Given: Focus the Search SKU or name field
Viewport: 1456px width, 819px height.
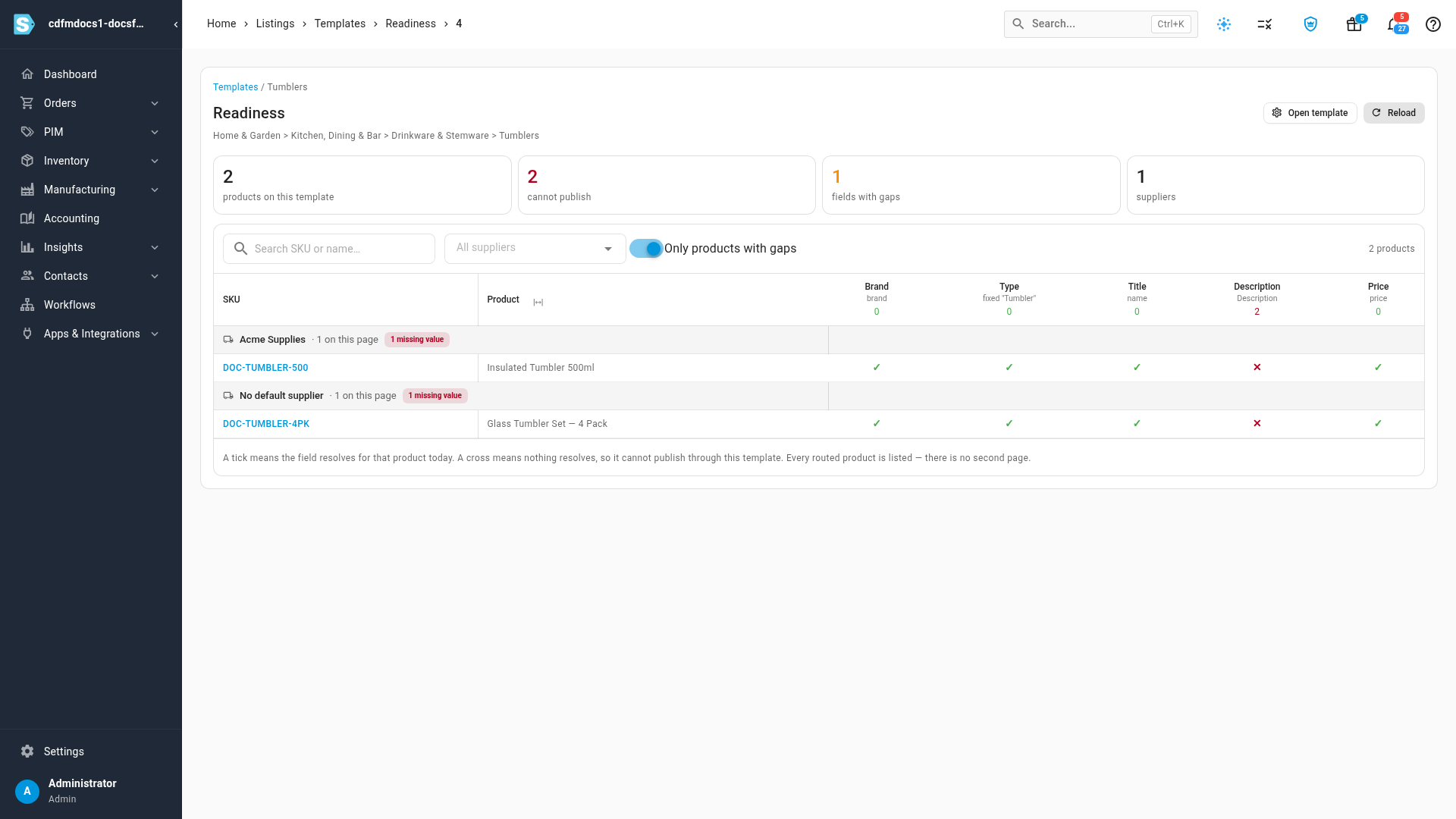Looking at the screenshot, I should (x=329, y=249).
